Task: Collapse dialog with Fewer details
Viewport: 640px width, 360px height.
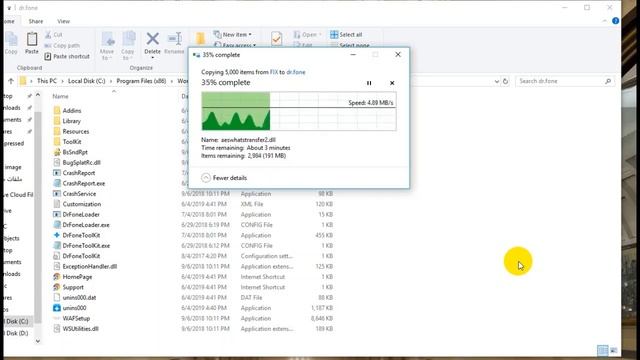Action: tap(224, 178)
